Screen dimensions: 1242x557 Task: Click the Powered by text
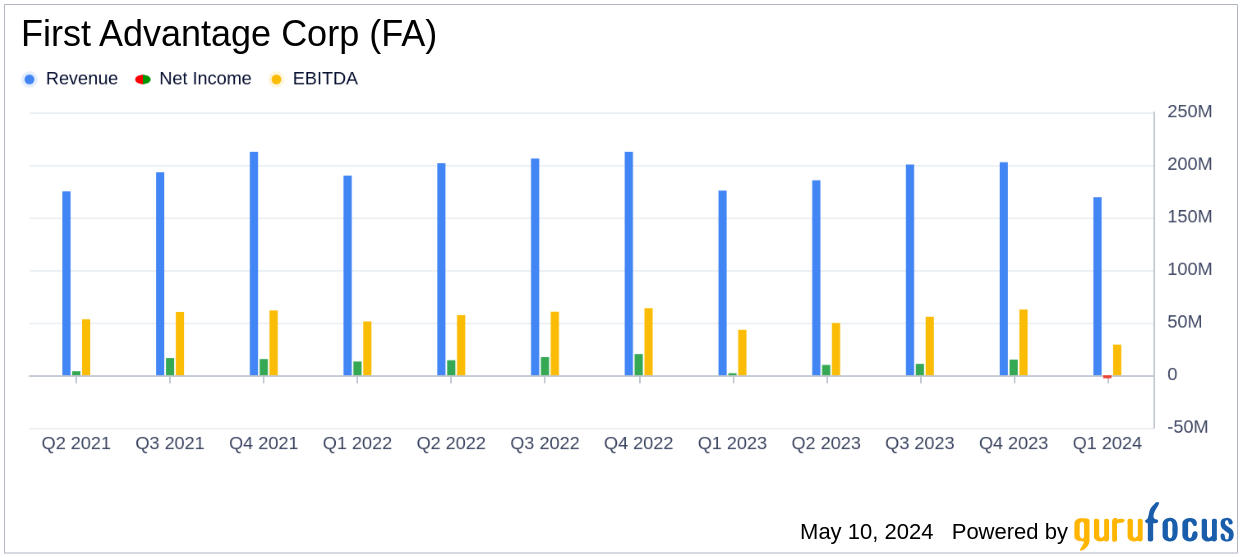(x=1009, y=532)
